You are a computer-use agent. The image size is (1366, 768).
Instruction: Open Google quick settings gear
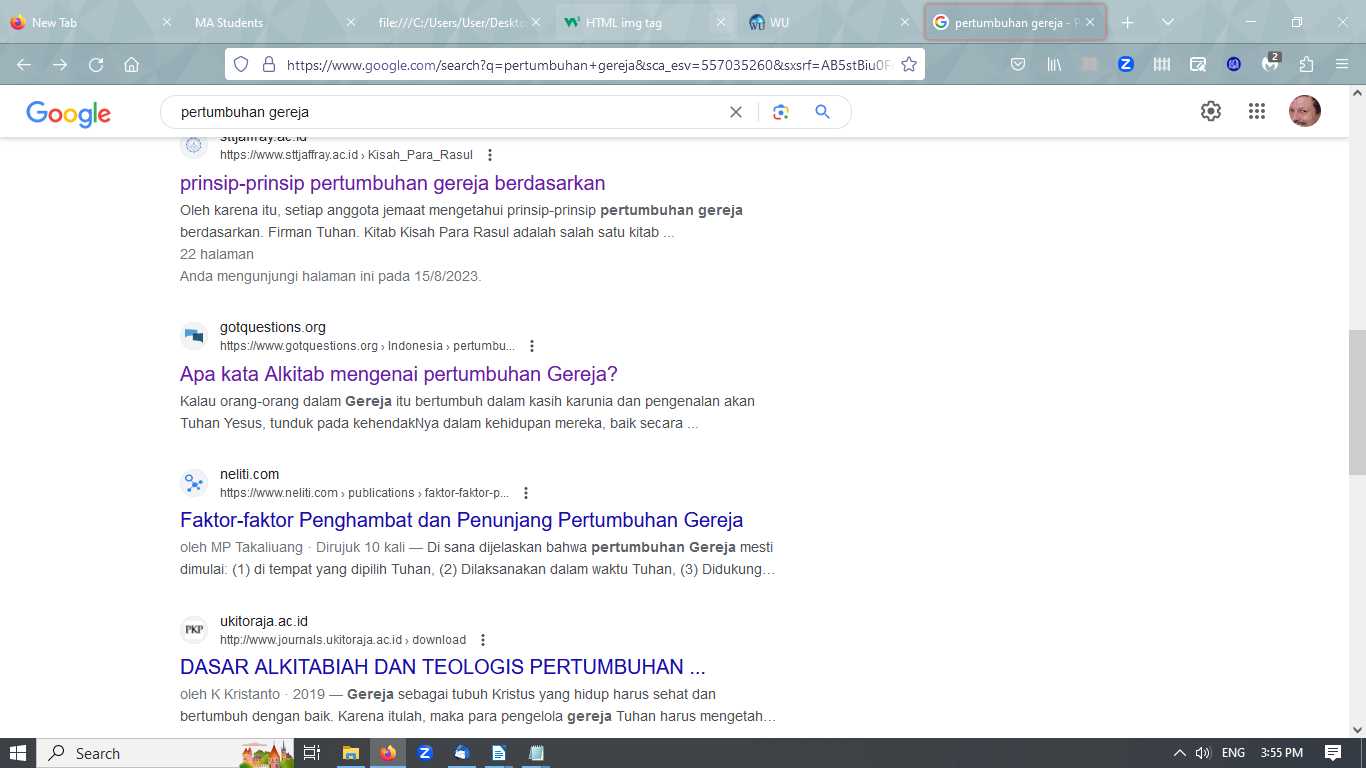[1211, 111]
